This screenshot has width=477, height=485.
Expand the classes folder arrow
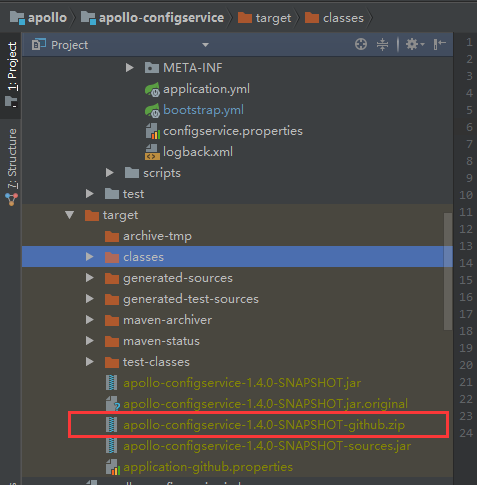tap(89, 257)
